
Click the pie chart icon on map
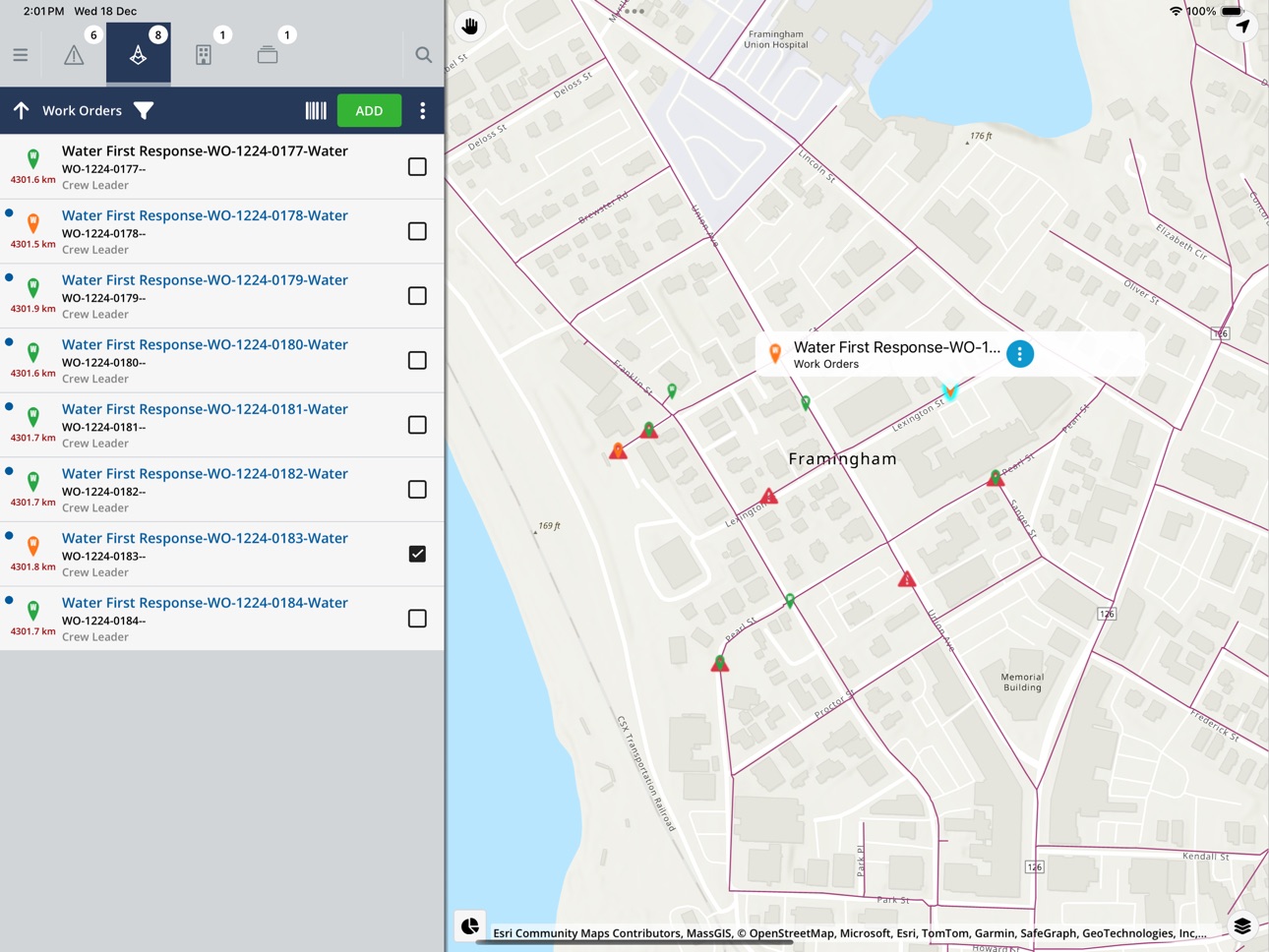pos(470,926)
